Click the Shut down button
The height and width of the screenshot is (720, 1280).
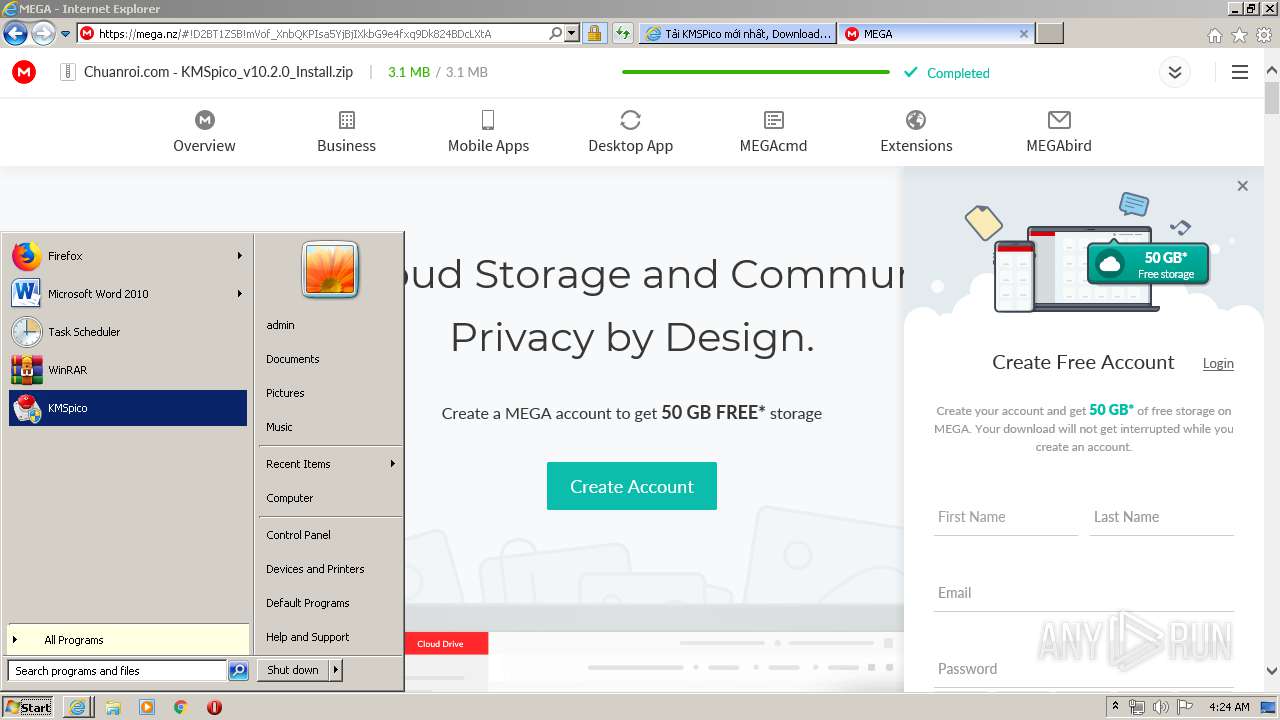pos(293,670)
